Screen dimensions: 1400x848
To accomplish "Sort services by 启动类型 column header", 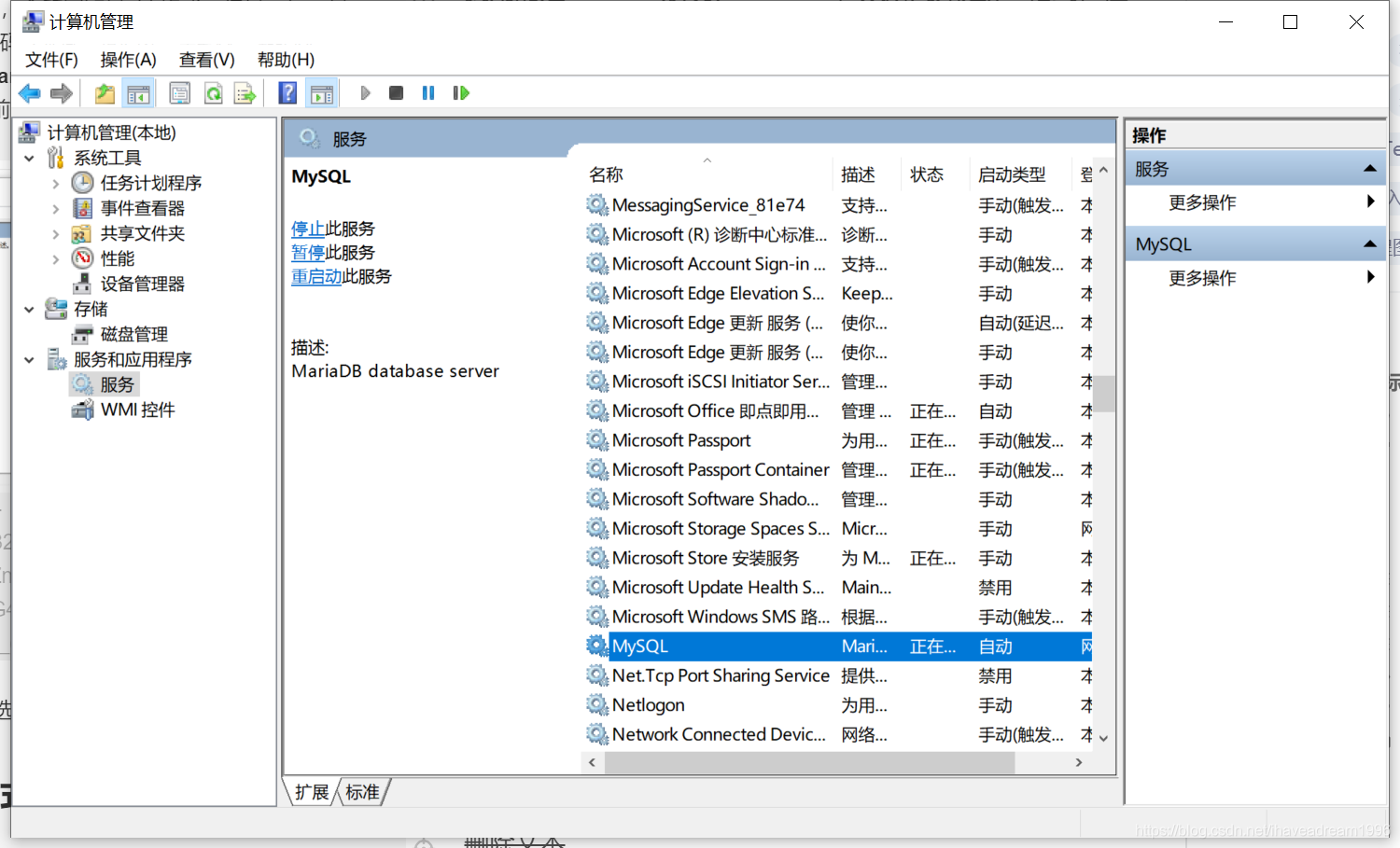I will click(x=1021, y=174).
